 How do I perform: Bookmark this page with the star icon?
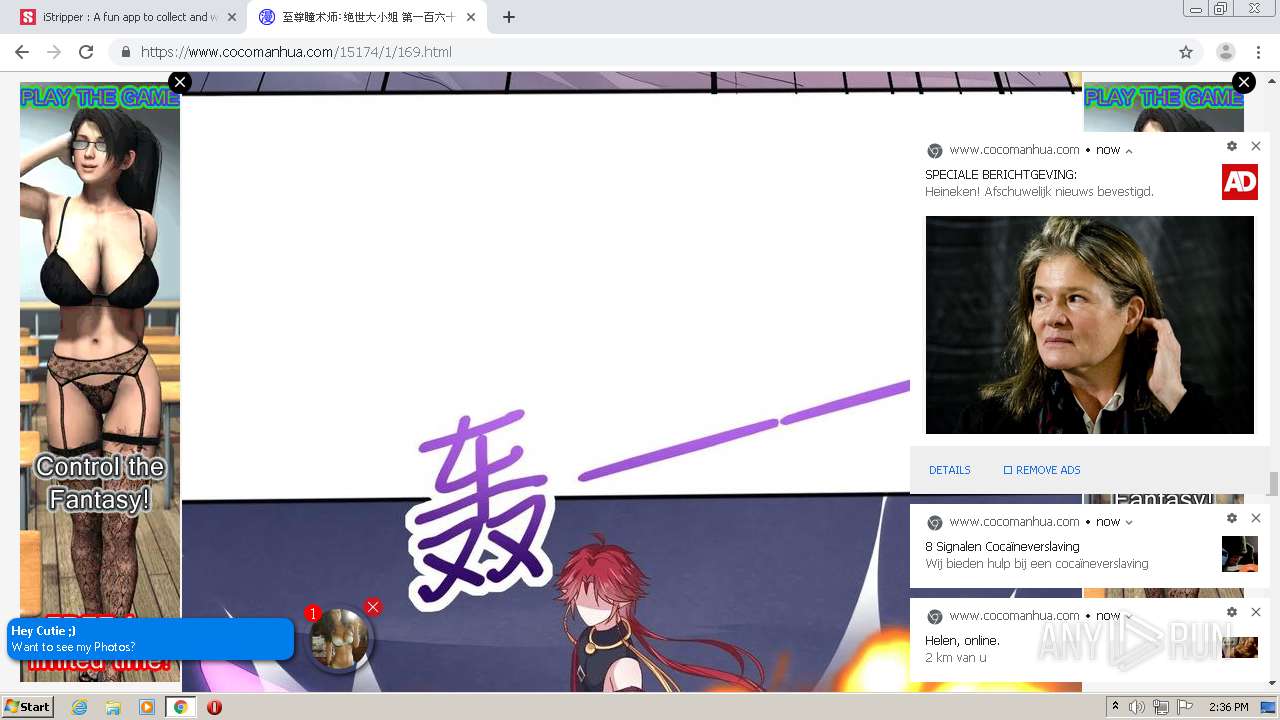[x=1186, y=52]
